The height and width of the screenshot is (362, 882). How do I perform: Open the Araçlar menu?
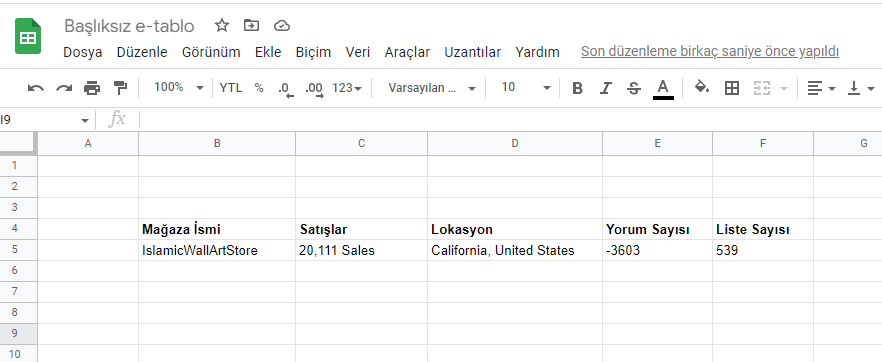click(407, 52)
